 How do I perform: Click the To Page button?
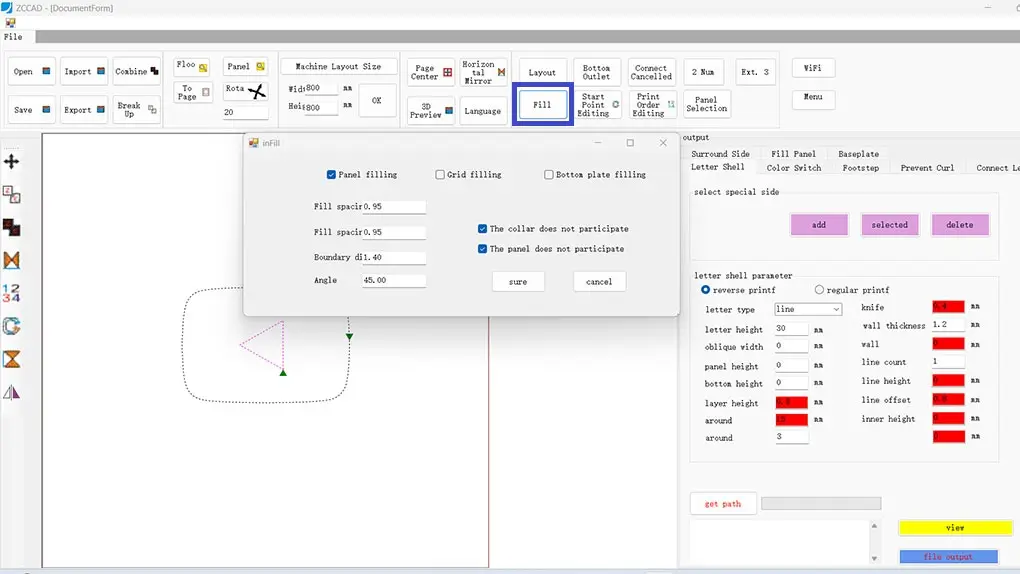coord(192,92)
